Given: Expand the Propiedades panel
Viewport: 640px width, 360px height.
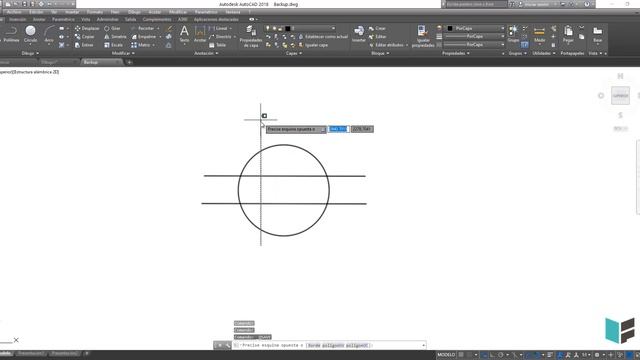Looking at the screenshot, I should pos(456,53).
